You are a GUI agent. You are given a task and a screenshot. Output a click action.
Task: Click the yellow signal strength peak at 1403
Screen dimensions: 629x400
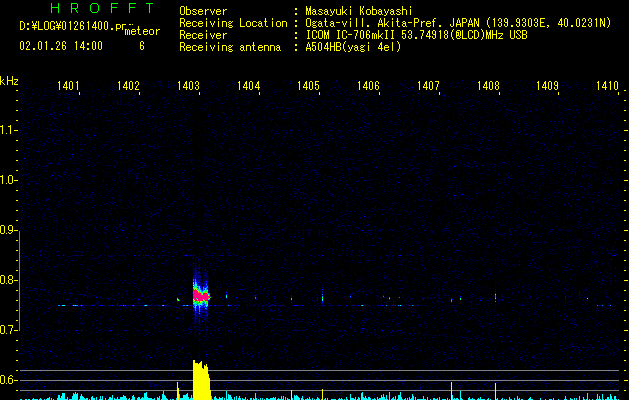point(201,380)
